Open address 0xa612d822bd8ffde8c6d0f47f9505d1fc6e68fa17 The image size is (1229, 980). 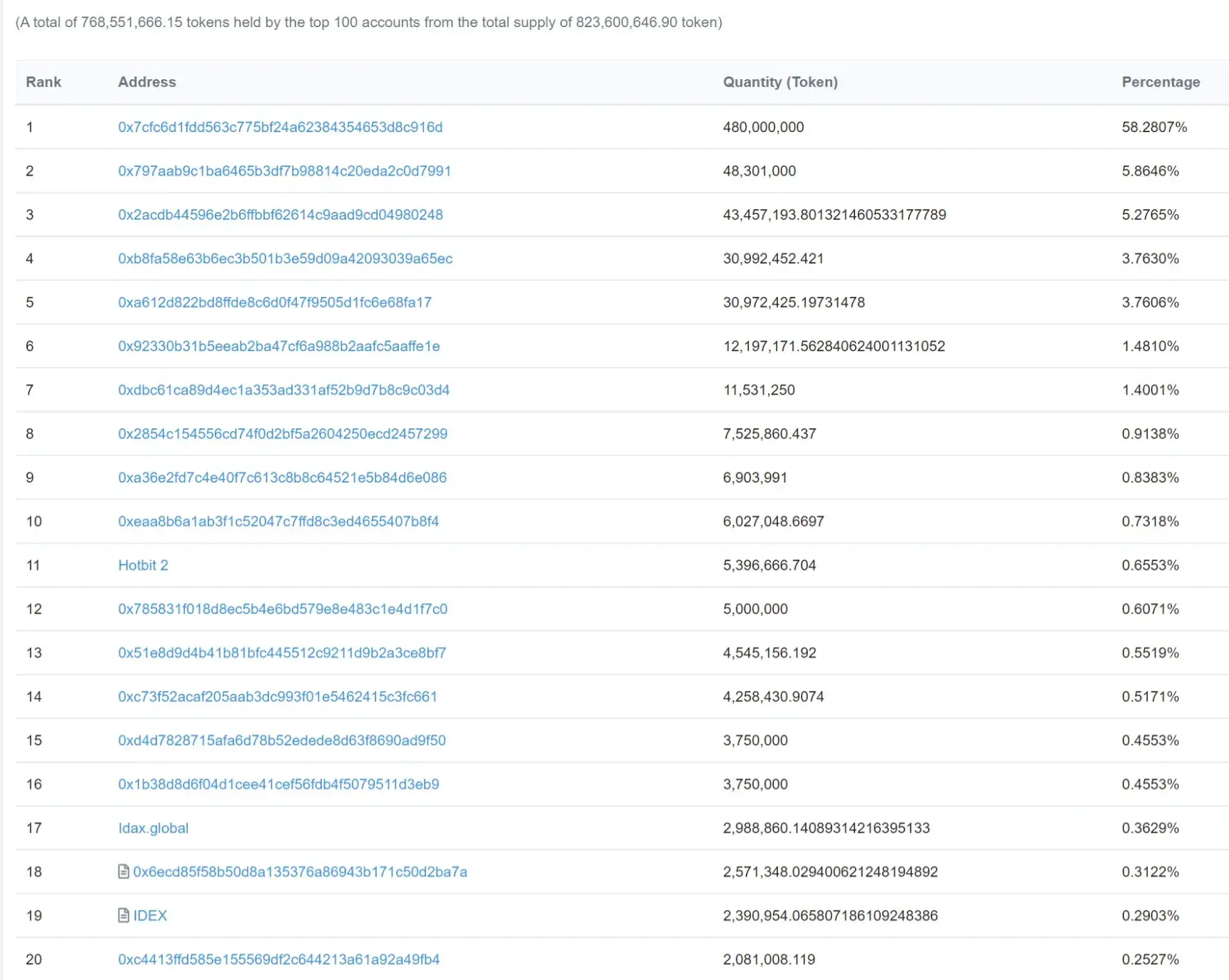(x=275, y=302)
